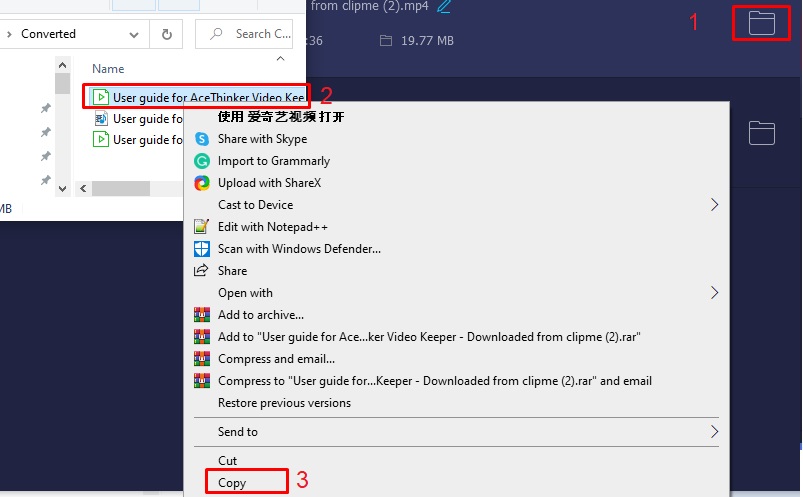Click fourth pin icon in navigation pane

(46, 180)
